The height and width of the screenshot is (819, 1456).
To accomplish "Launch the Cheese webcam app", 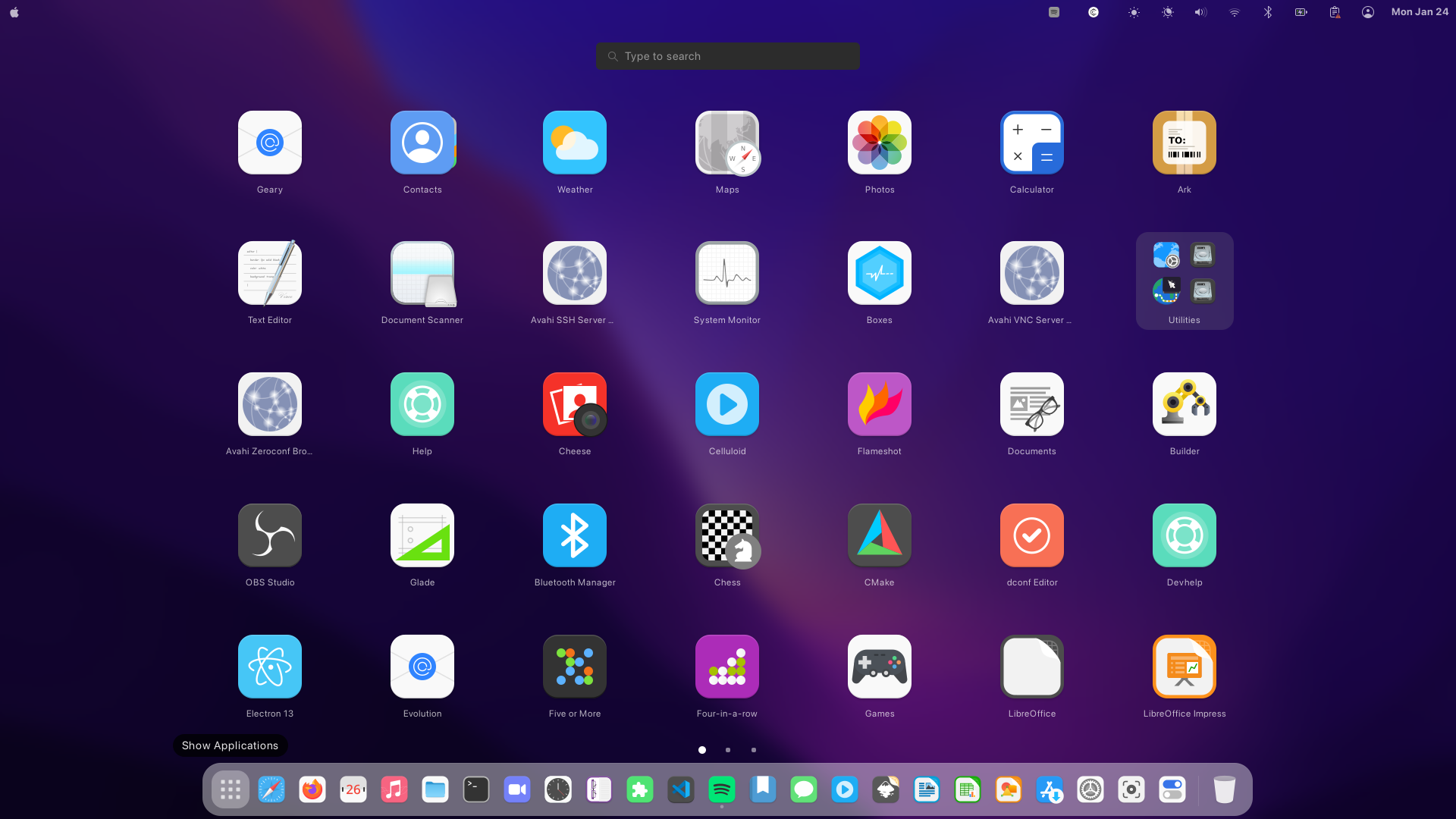I will tap(575, 404).
